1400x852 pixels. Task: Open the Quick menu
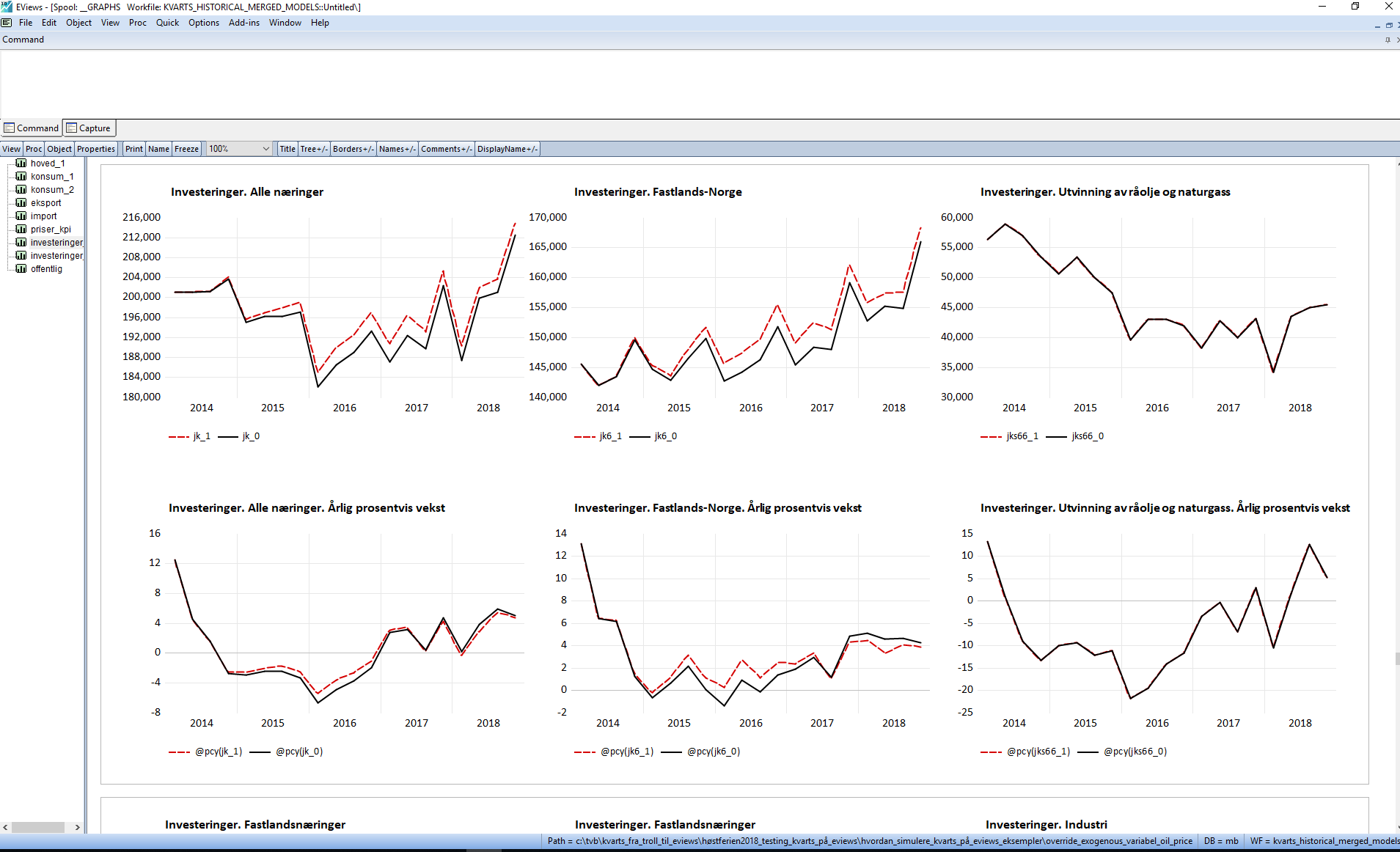coord(167,23)
